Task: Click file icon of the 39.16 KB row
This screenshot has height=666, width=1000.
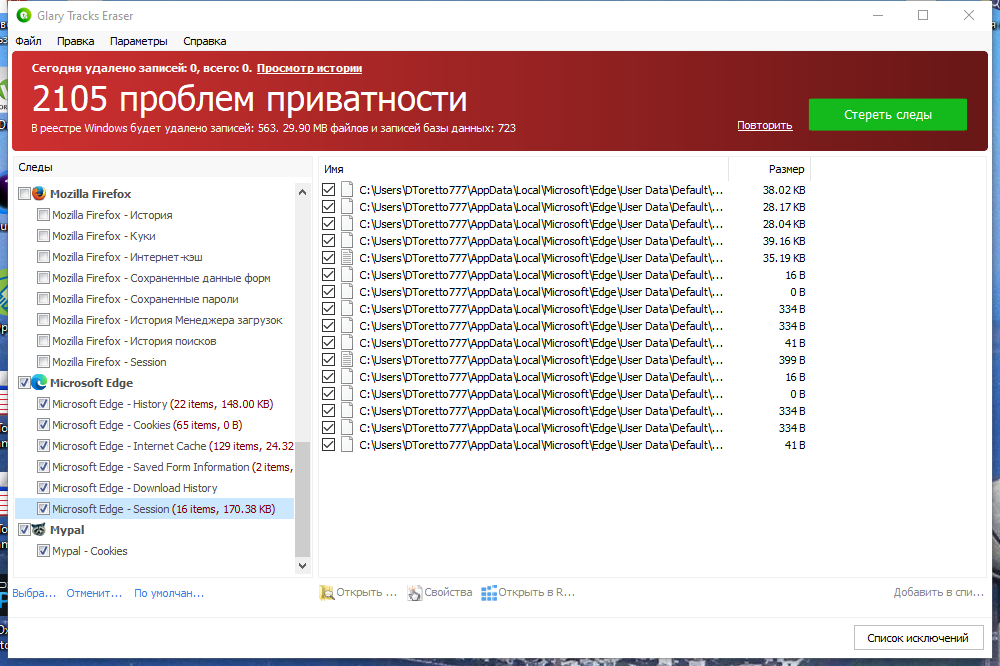Action: (347, 240)
